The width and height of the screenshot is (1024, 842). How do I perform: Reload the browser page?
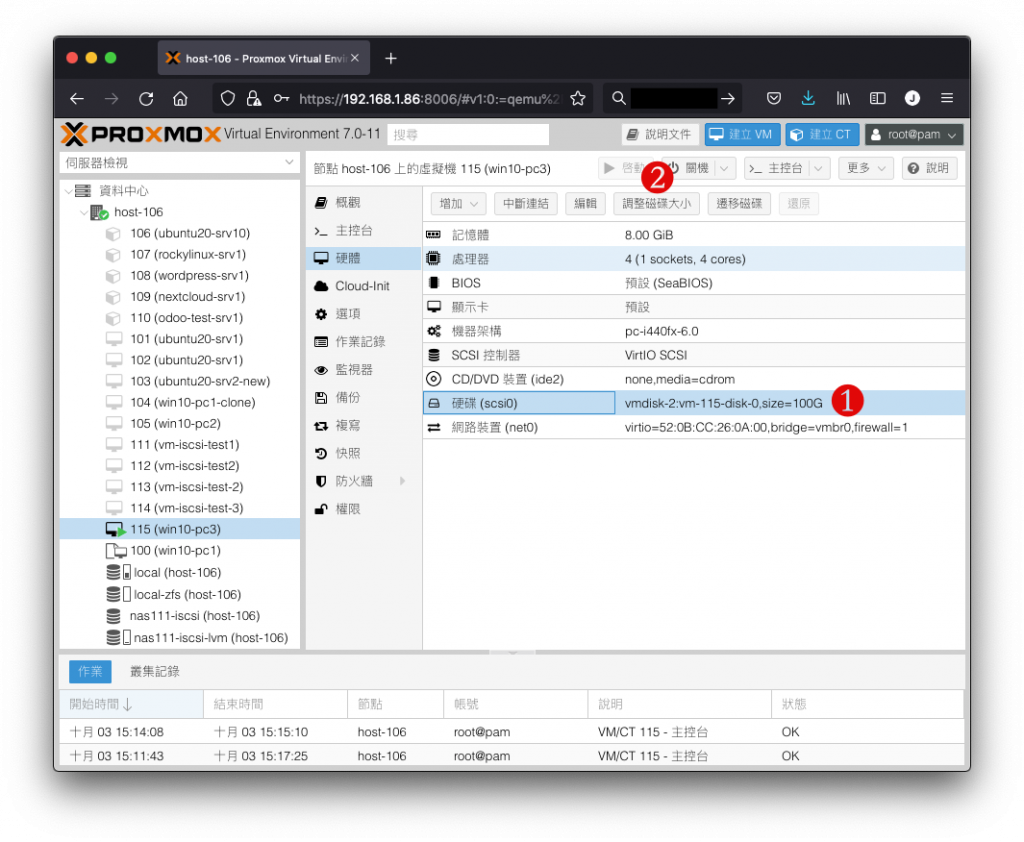pyautogui.click(x=146, y=99)
